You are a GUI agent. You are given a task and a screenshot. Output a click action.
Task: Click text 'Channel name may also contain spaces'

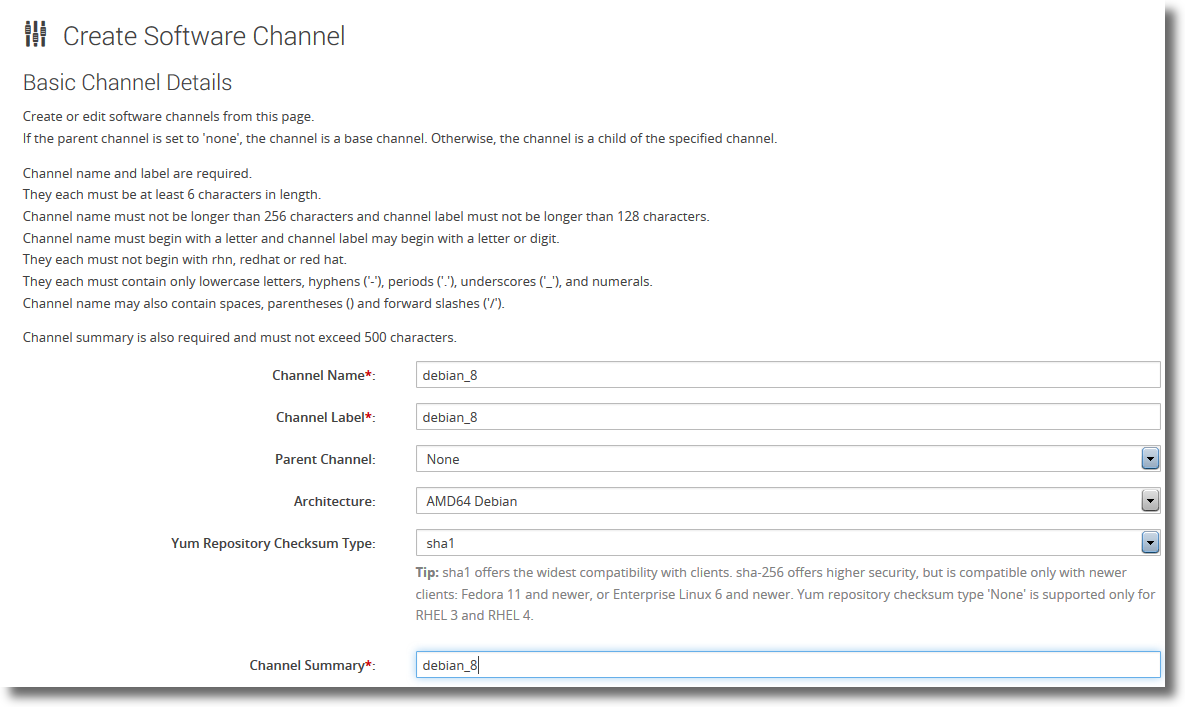(x=264, y=304)
